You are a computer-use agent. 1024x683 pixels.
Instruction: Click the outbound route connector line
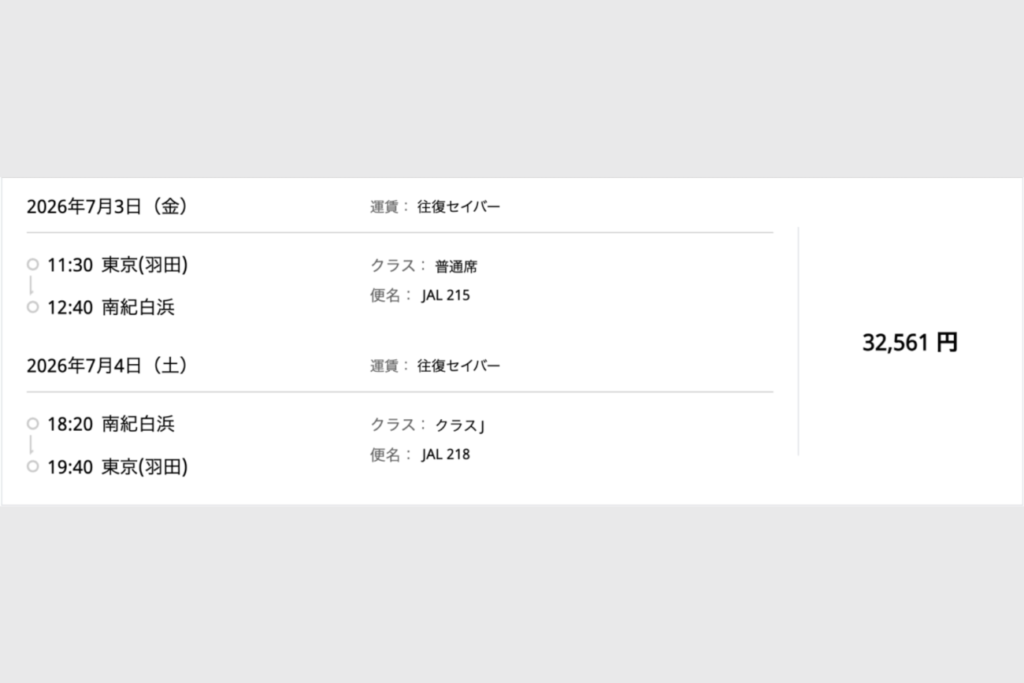coord(31,285)
